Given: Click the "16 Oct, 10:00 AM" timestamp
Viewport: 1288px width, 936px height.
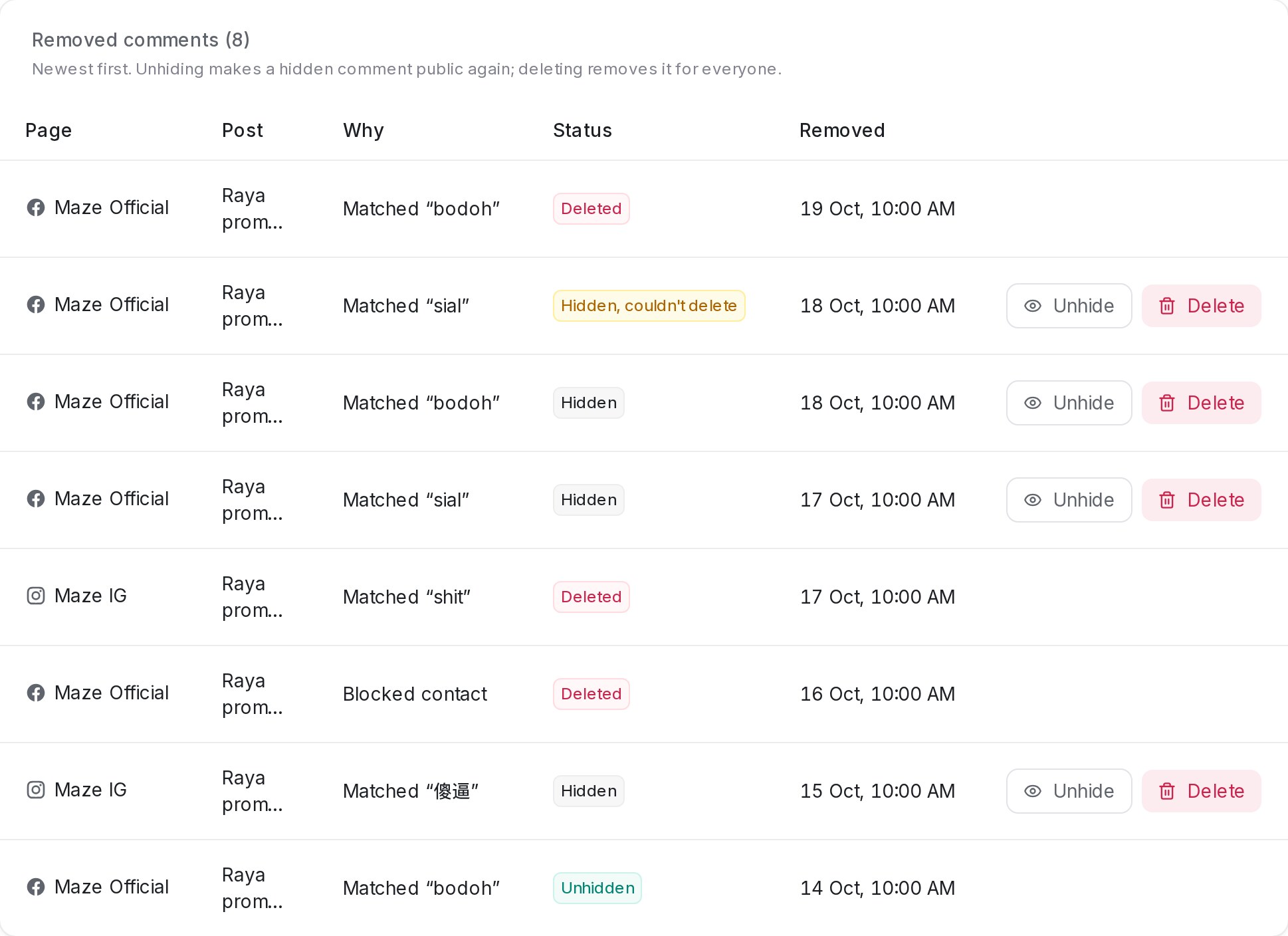Looking at the screenshot, I should (877, 694).
